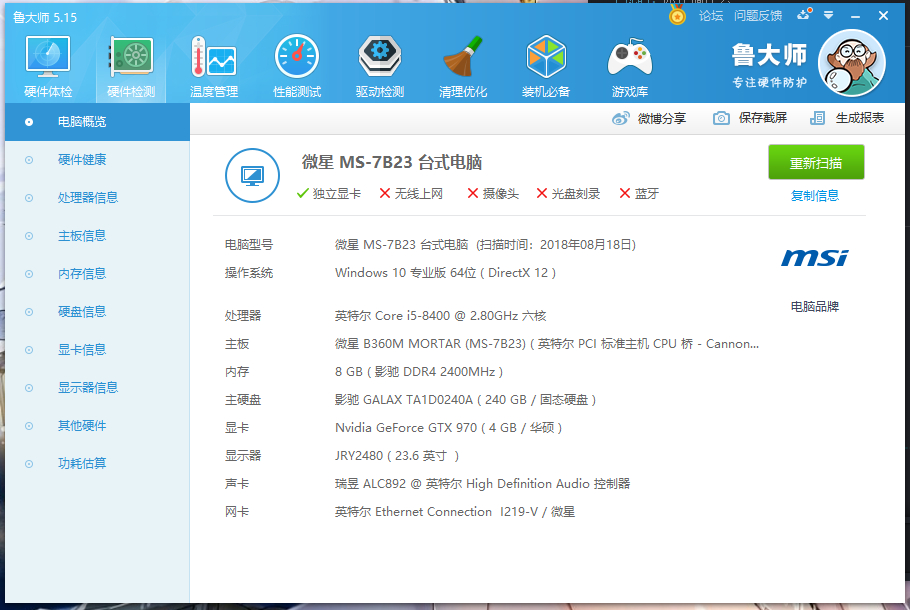Open the title bar dropdown menu arrow
The width and height of the screenshot is (910, 610).
tap(829, 15)
